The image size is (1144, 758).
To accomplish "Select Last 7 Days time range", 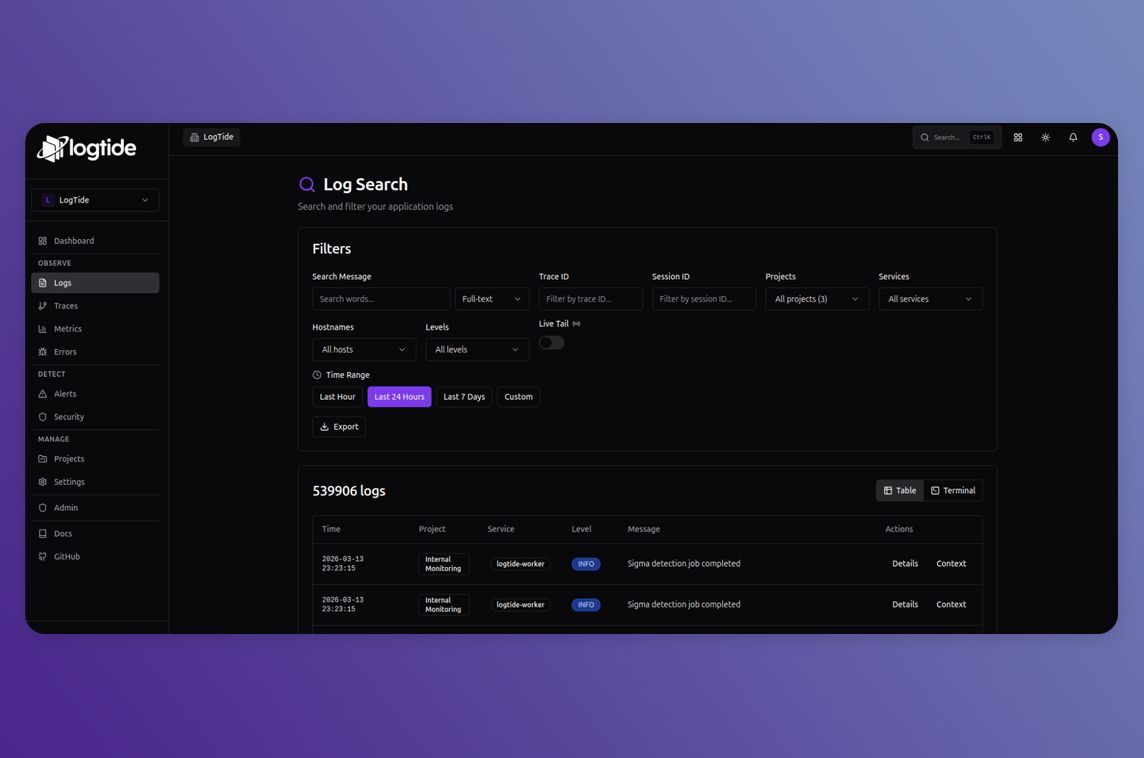I will (464, 397).
